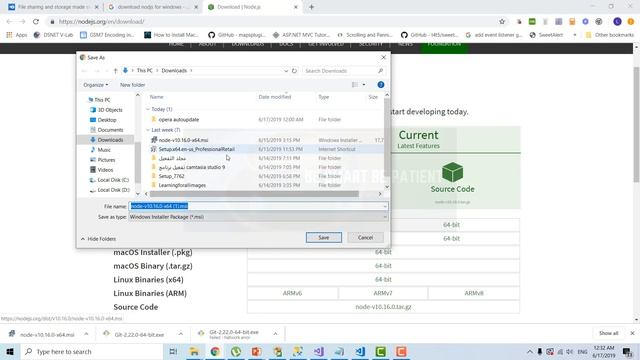Click Downloads in the breadcrumb path
This screenshot has width=640, height=360.
click(174, 71)
